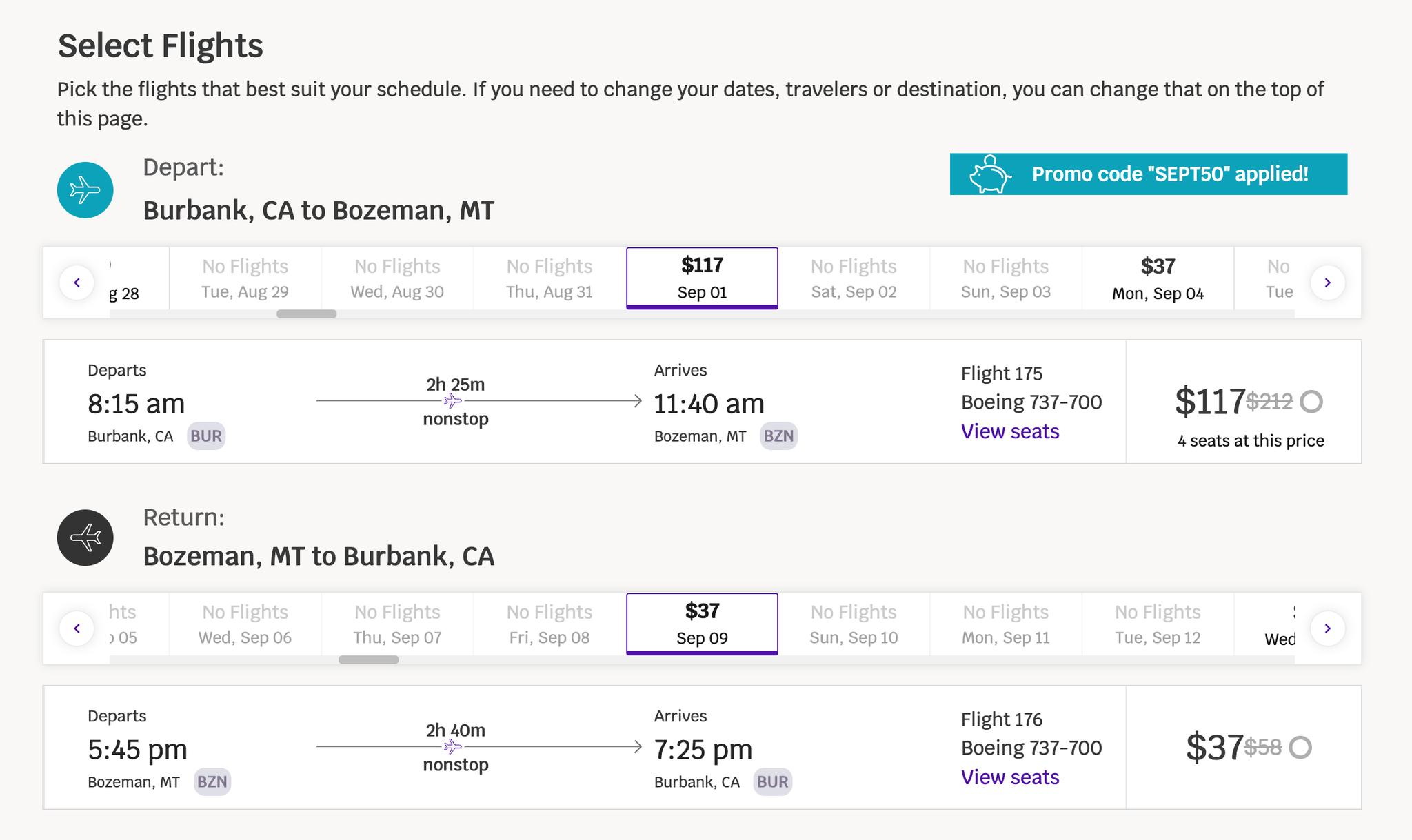
Task: Click the nonstop plane icon on departure flight
Action: coord(454,400)
